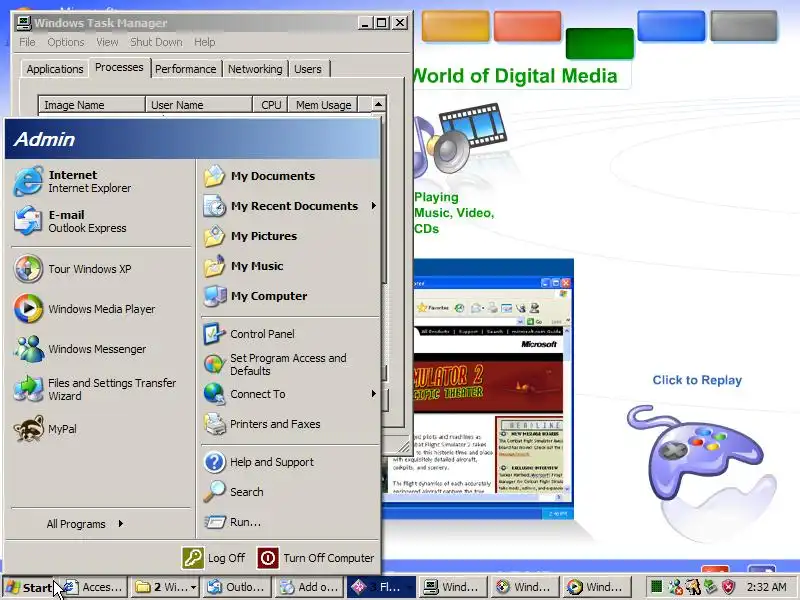This screenshot has height=600, width=800.
Task: Start Tour Windows XP
Action: pos(101,269)
